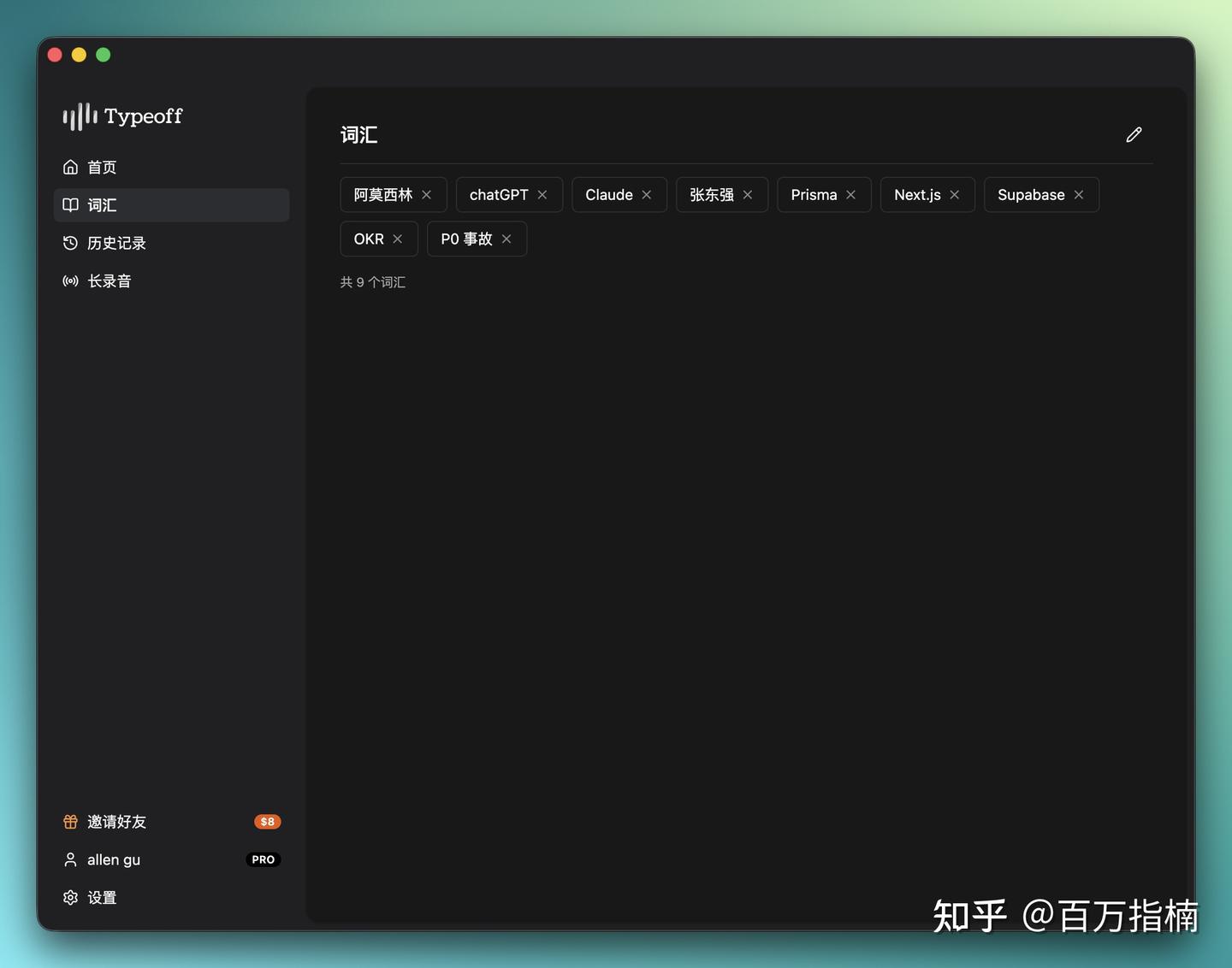Click the broadcast icon beside 长录音
Image resolution: width=1232 pixels, height=968 pixels.
71,281
